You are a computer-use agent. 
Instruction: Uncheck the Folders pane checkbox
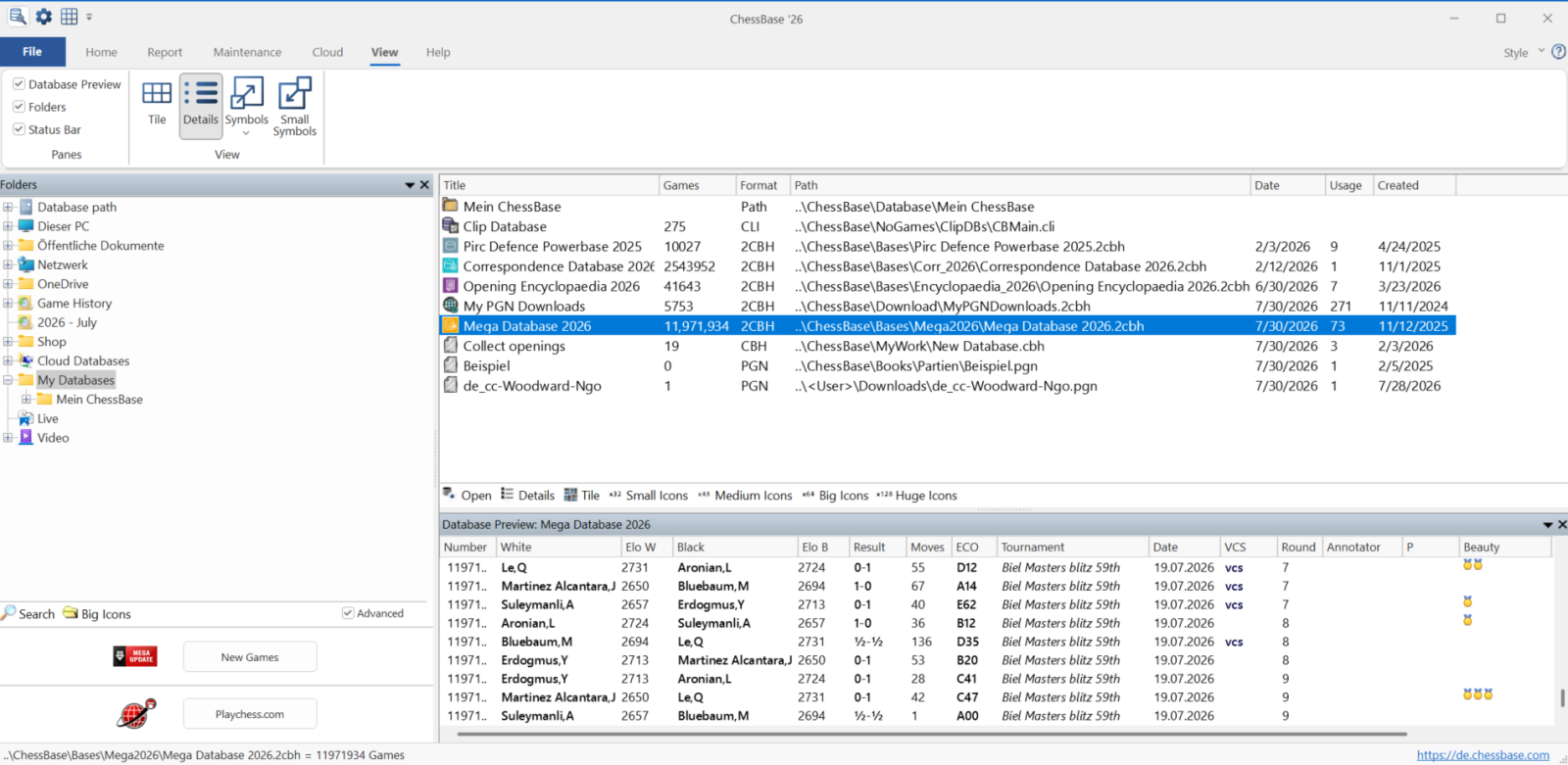coord(19,107)
